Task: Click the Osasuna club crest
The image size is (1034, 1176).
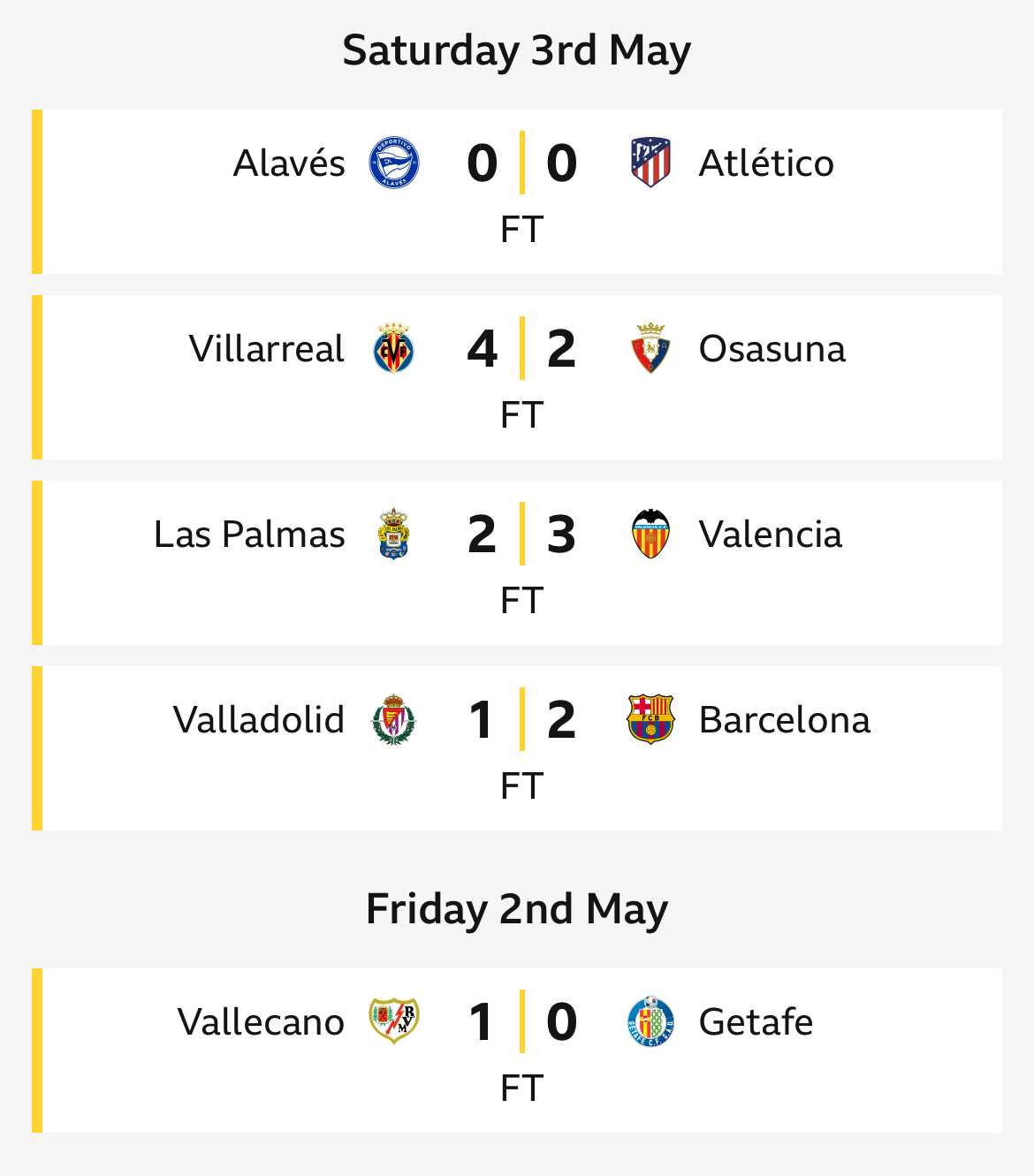Action: [x=650, y=348]
